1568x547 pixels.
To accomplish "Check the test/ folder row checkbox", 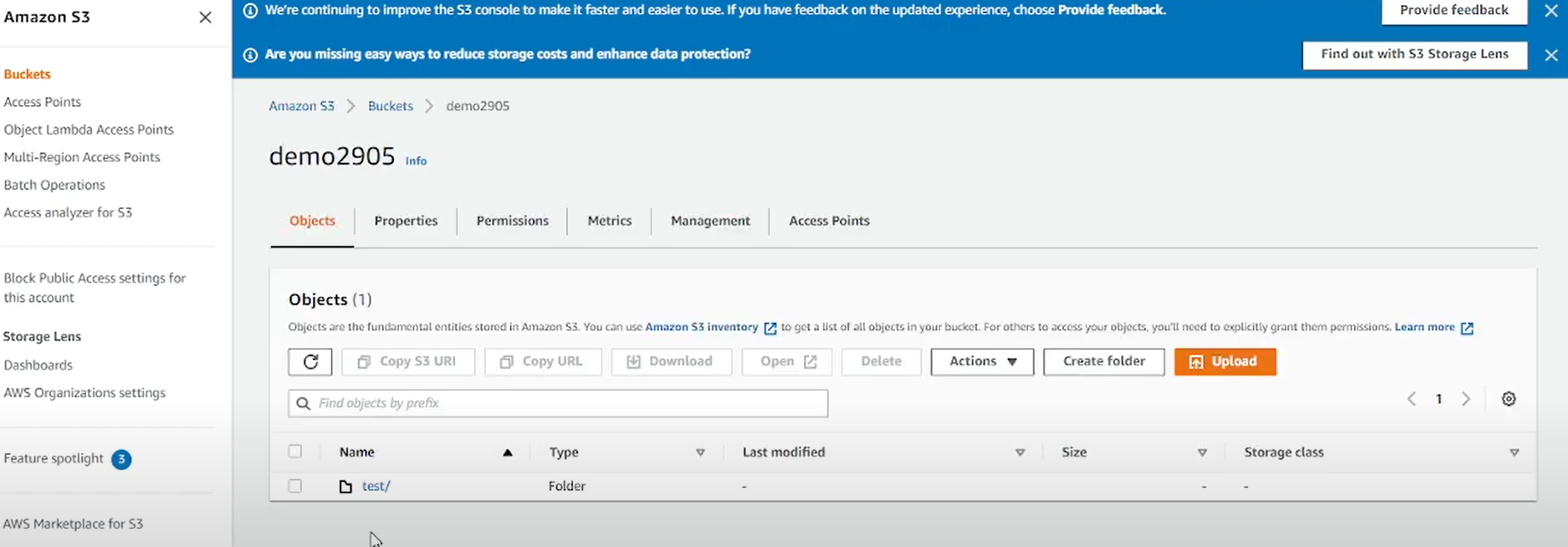I will pos(295,486).
